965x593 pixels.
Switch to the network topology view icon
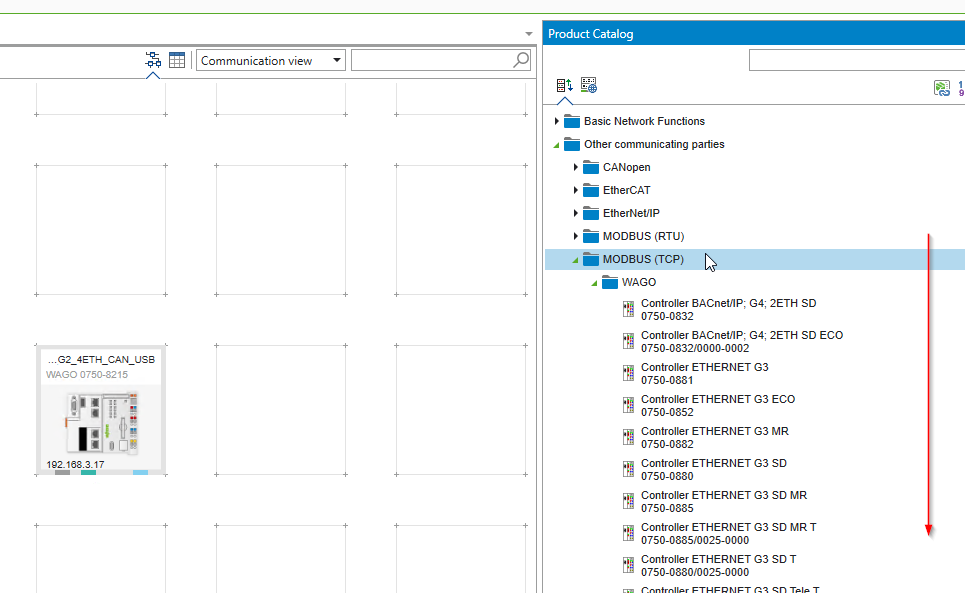coord(153,60)
